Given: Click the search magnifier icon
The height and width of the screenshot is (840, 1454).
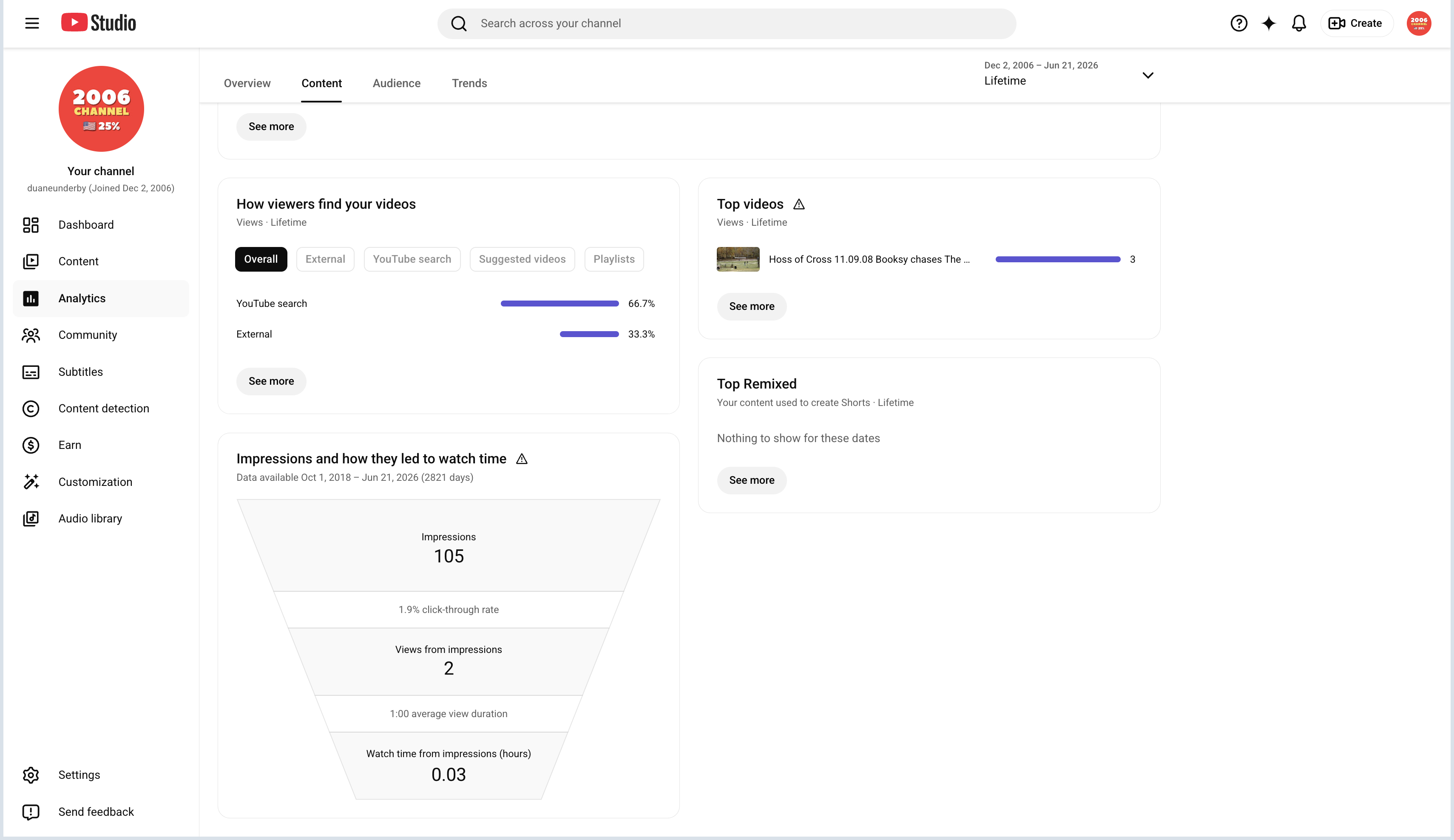Looking at the screenshot, I should (x=459, y=24).
